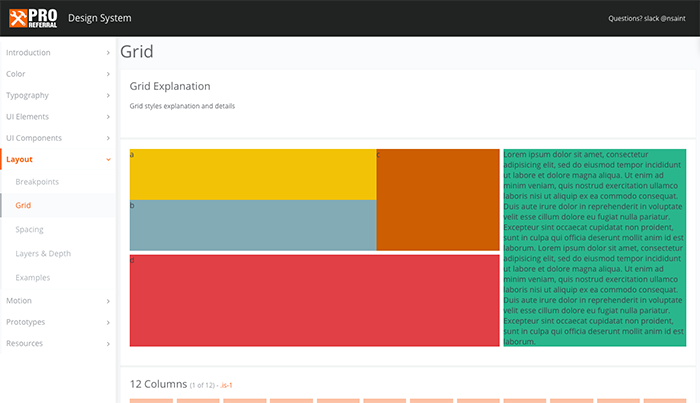Screen dimensions: 700x403
Task: Click the 12 Columns heading
Action: point(158,384)
